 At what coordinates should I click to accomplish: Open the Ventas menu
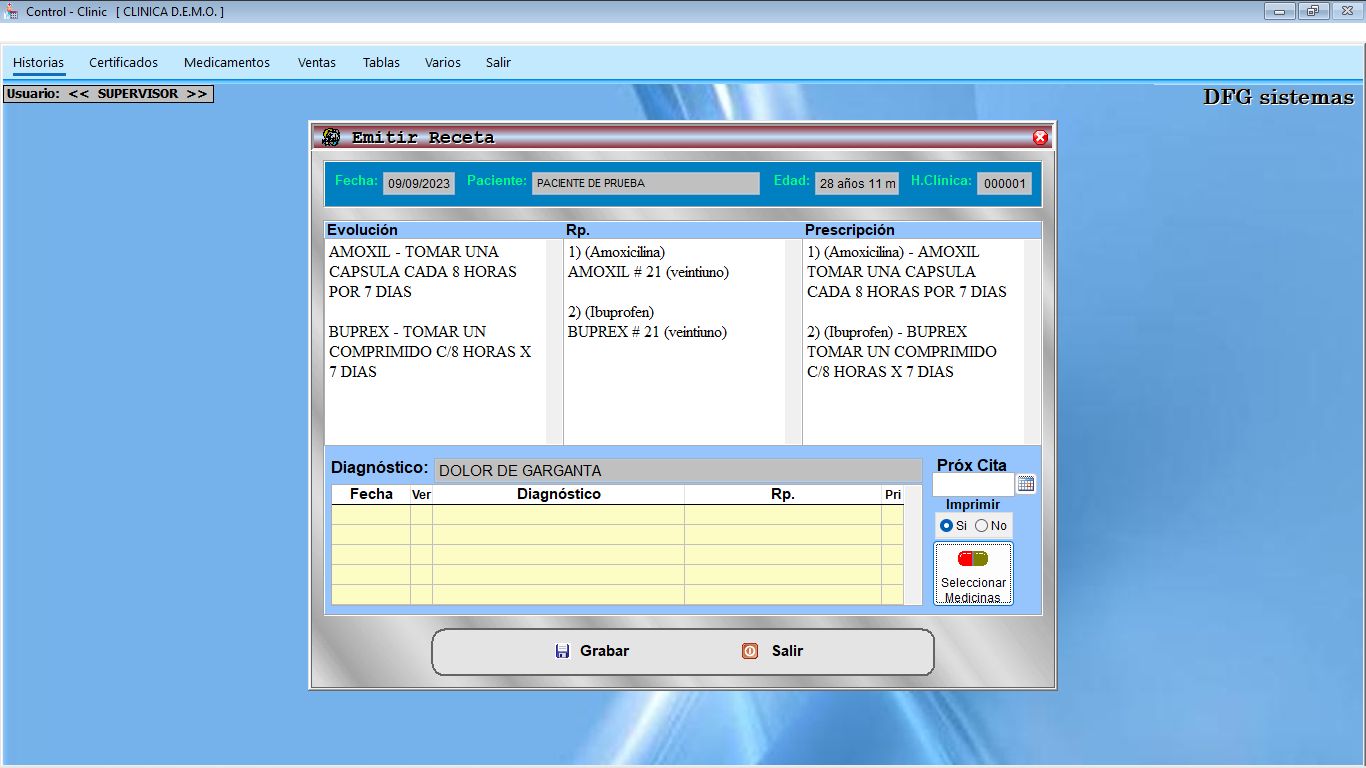tap(317, 62)
